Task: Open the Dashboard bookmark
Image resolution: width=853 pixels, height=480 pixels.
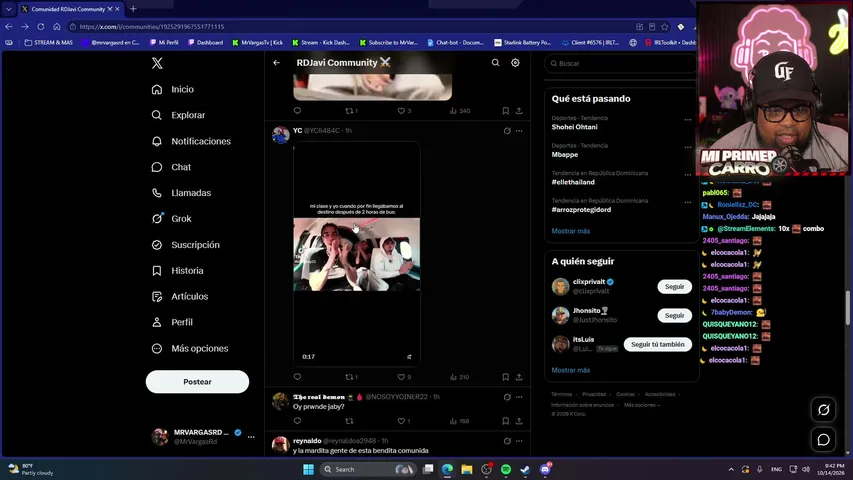Action: 206,42
